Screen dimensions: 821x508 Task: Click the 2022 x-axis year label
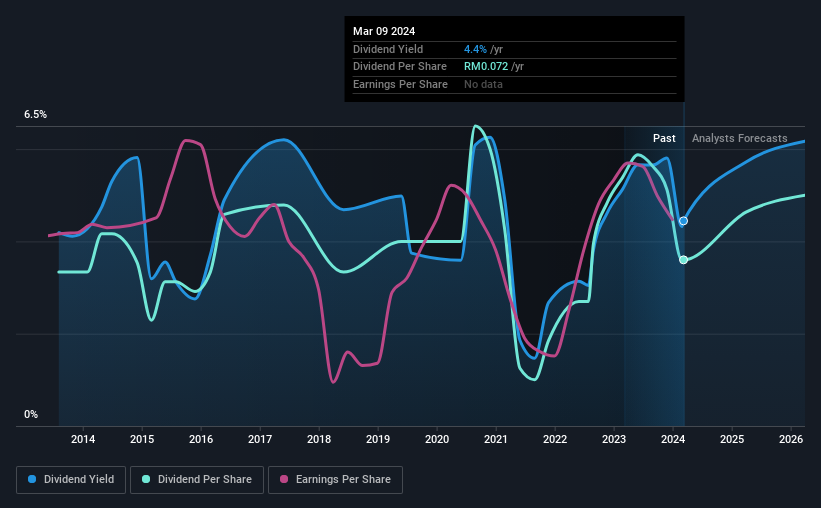click(555, 439)
